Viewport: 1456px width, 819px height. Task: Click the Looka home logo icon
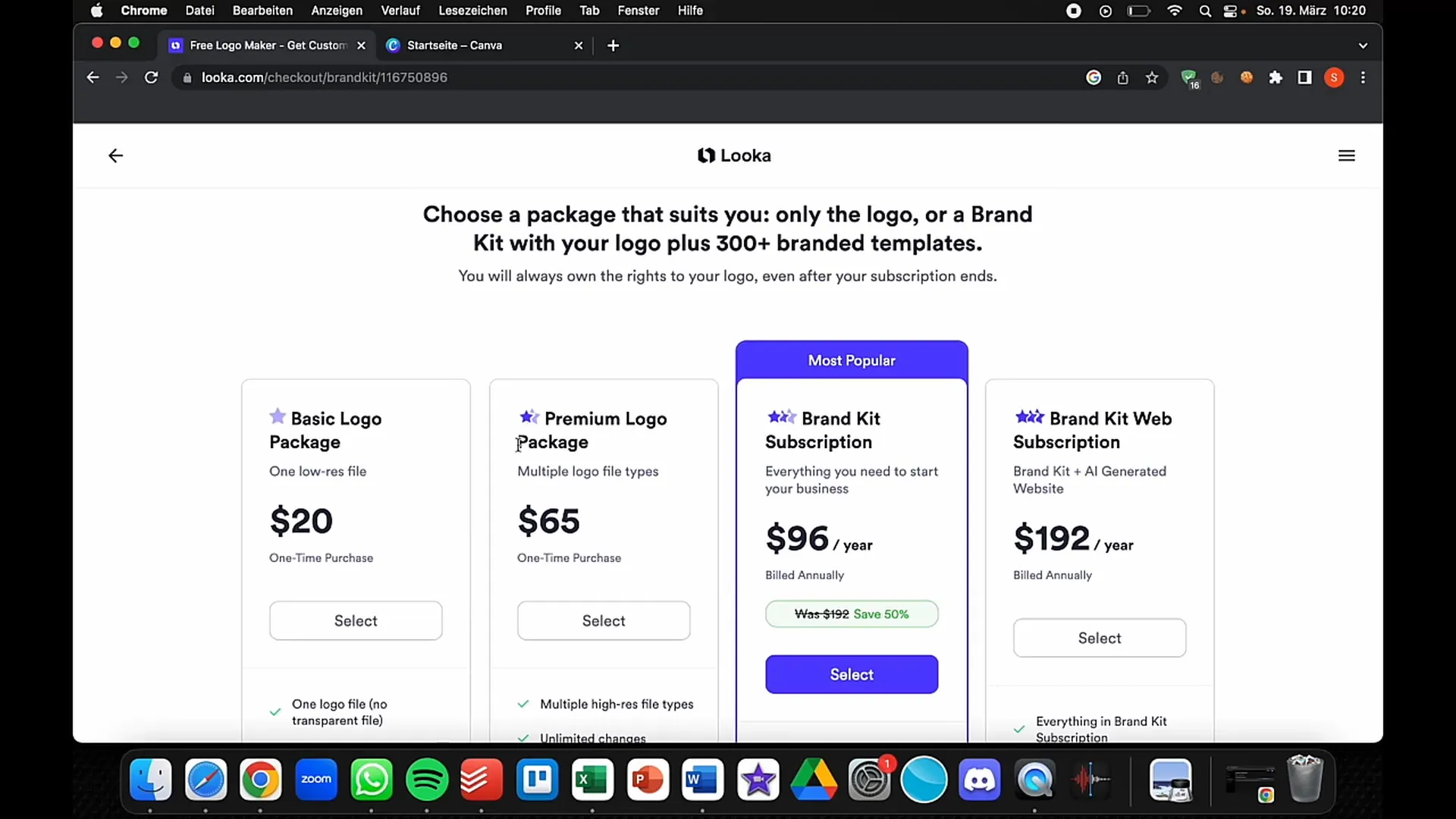(x=705, y=155)
